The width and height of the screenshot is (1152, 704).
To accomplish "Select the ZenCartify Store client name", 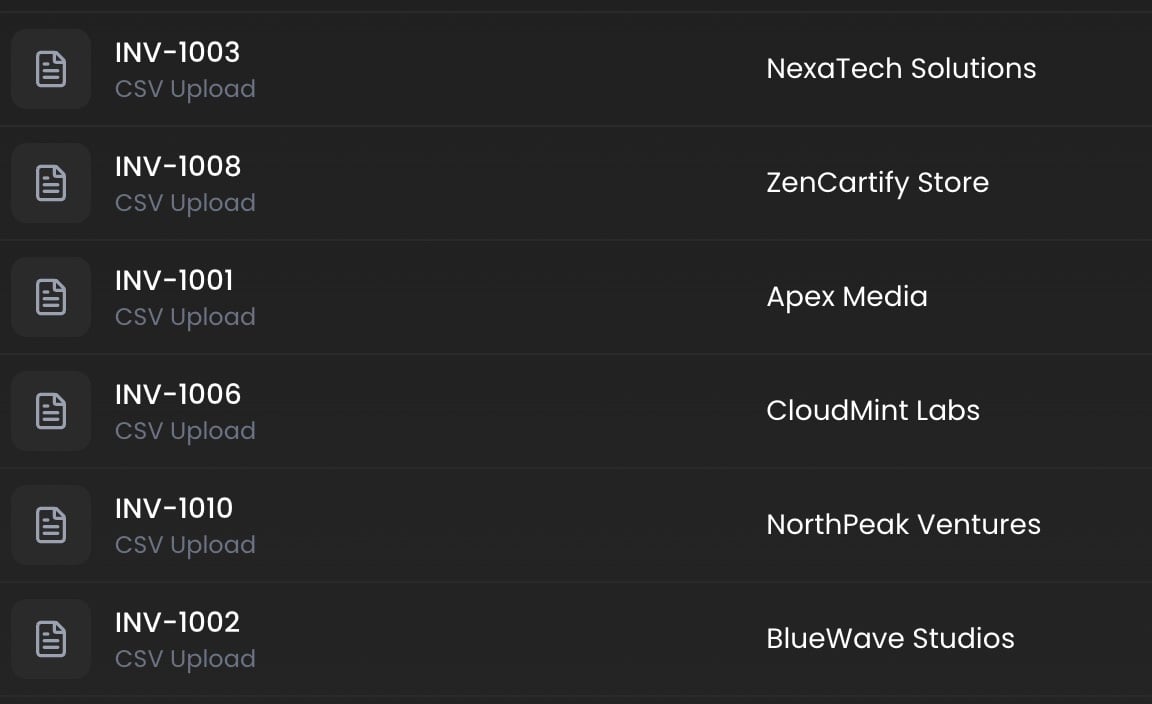I will 877,183.
